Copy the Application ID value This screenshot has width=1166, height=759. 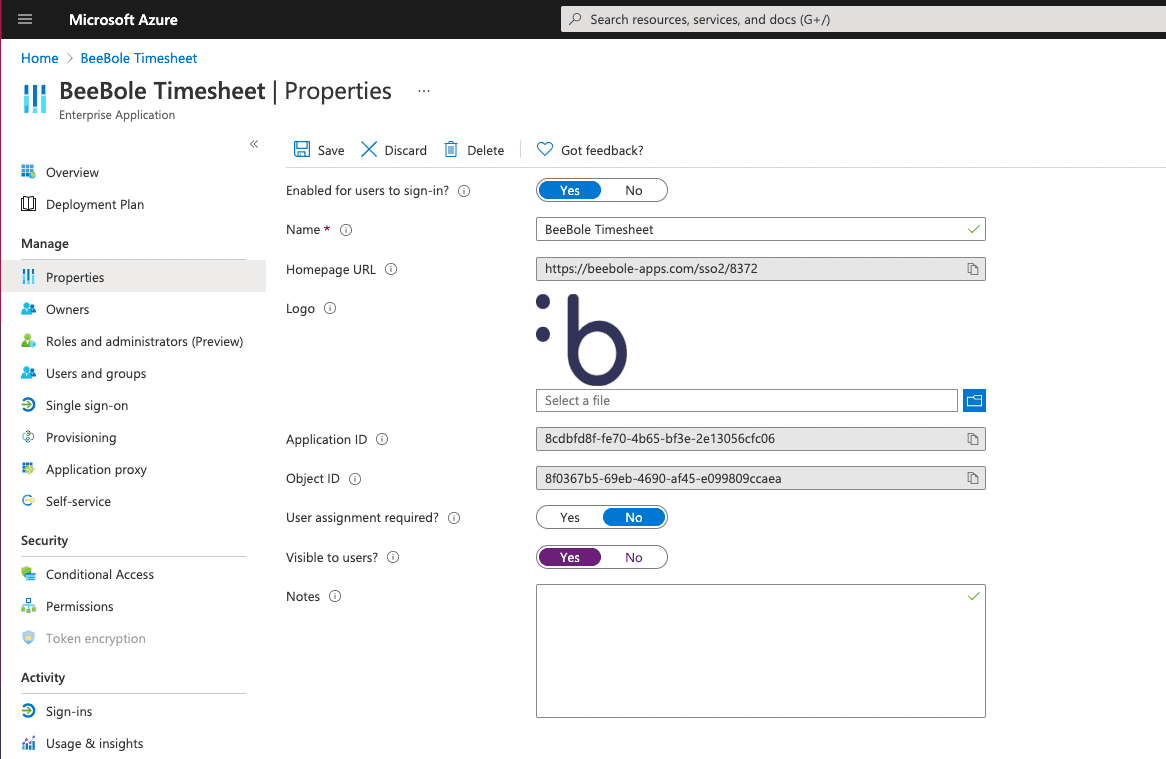coord(972,438)
